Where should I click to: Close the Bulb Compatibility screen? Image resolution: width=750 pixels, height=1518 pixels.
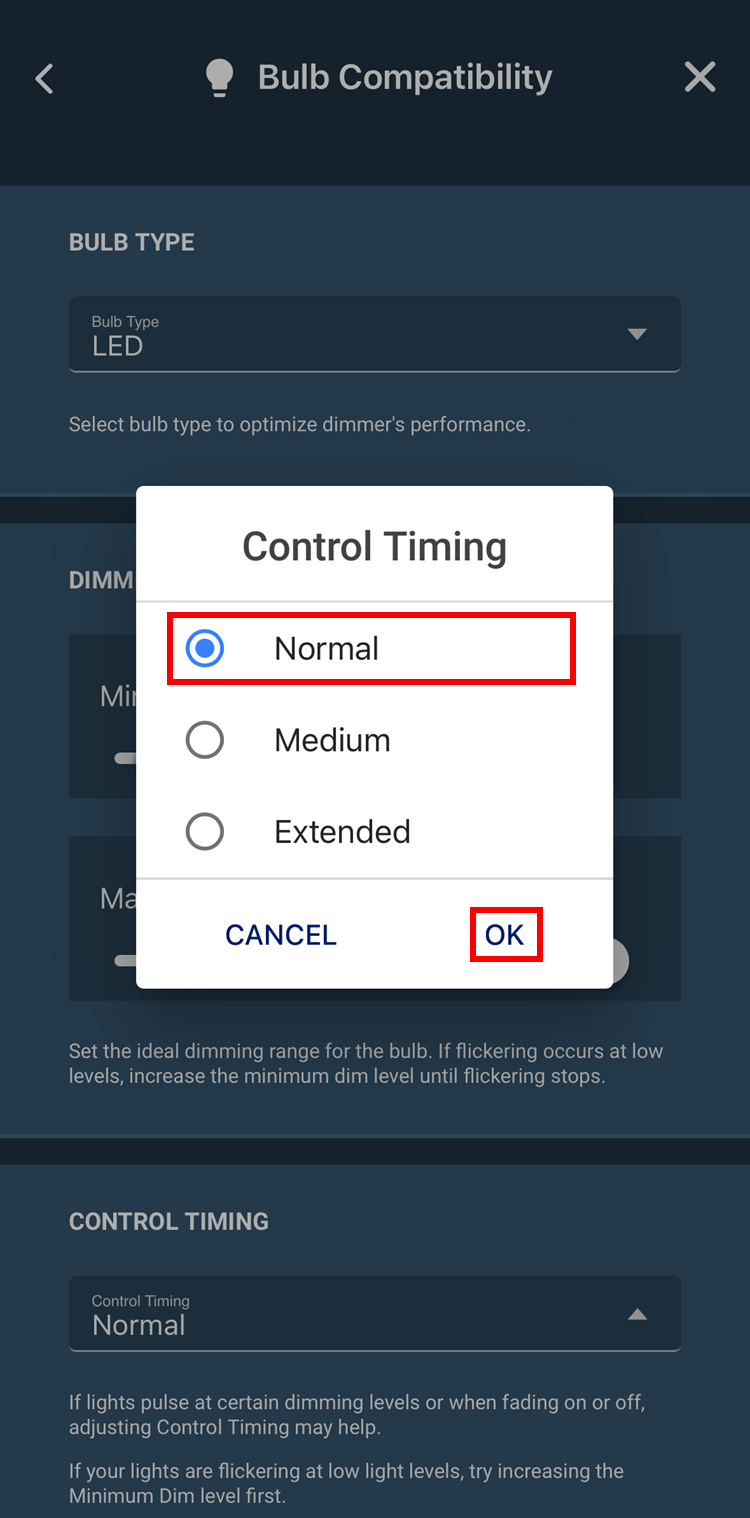click(x=700, y=77)
